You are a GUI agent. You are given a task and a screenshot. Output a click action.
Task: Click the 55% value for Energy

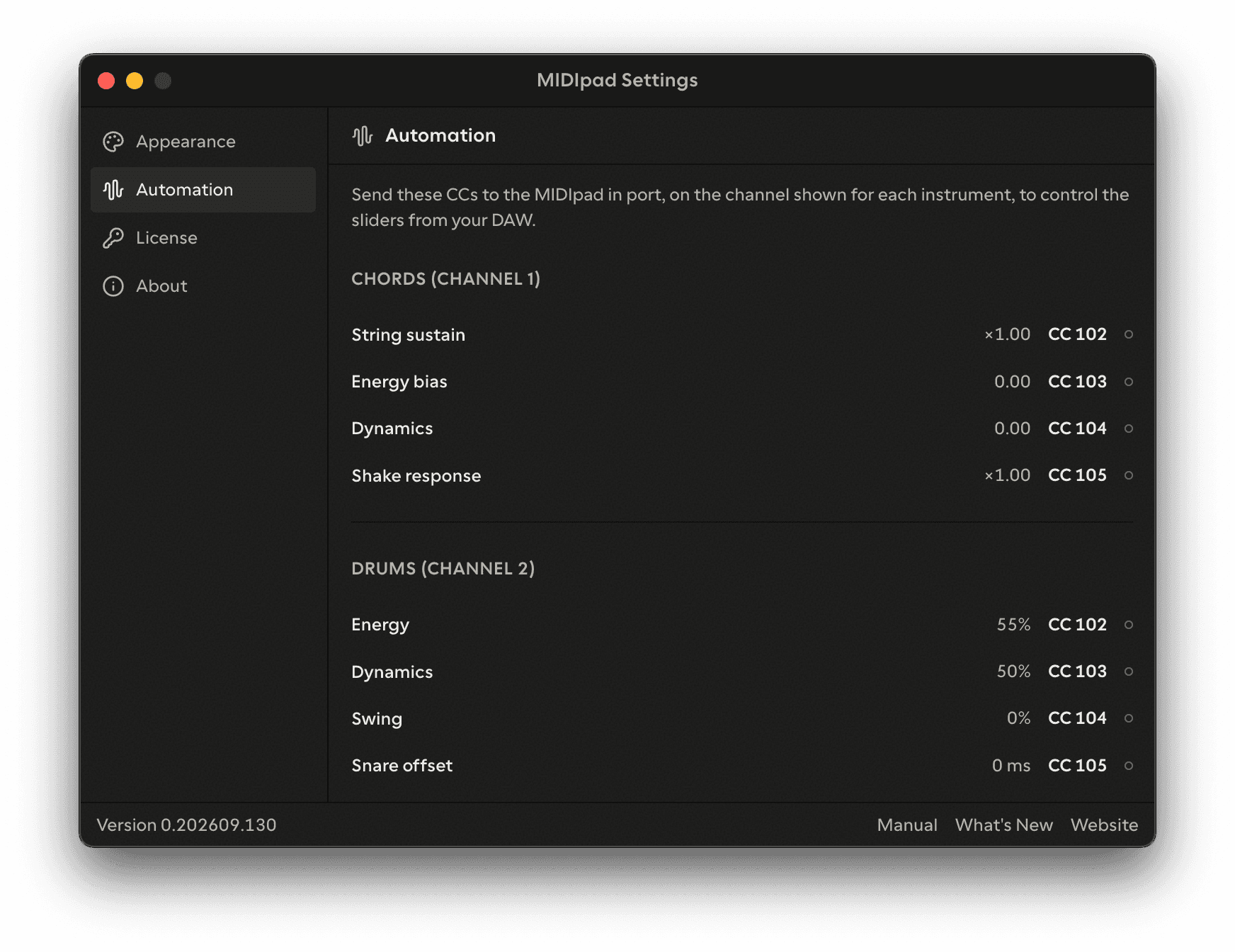[x=1014, y=625]
